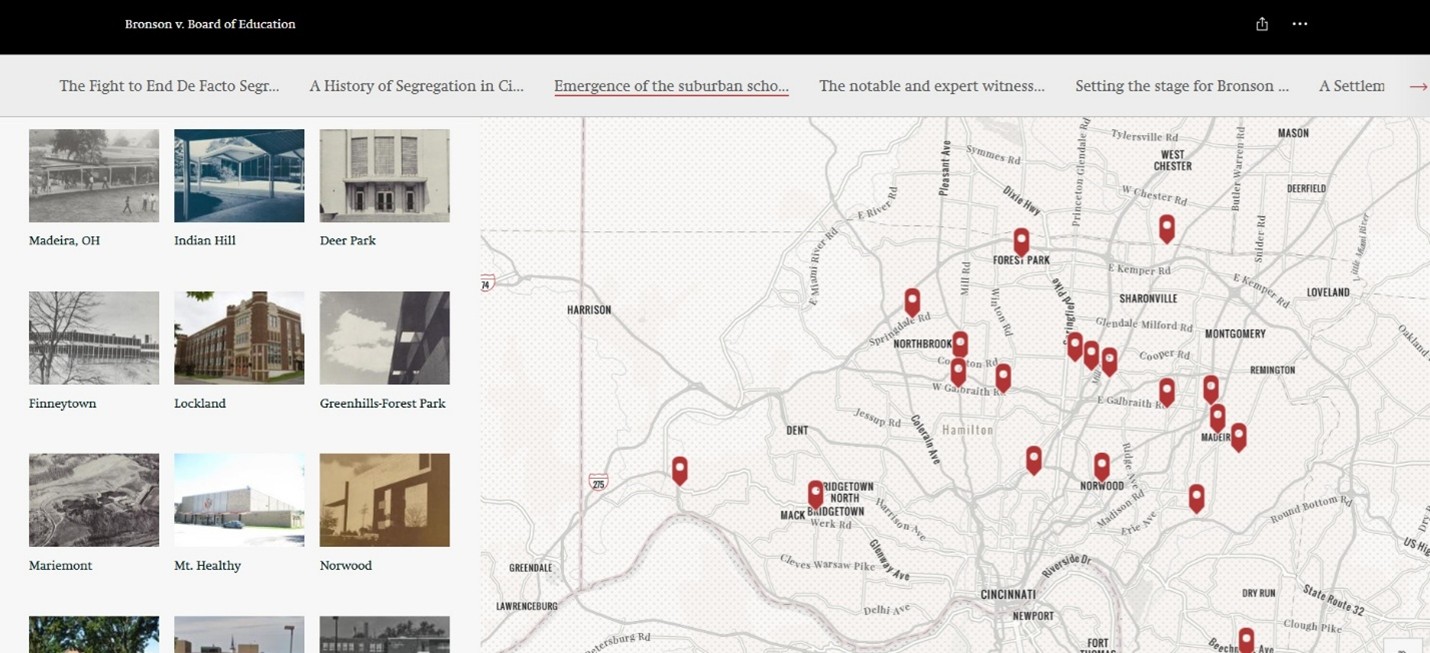Select the Setting the stage for Bronson tab

(1181, 86)
